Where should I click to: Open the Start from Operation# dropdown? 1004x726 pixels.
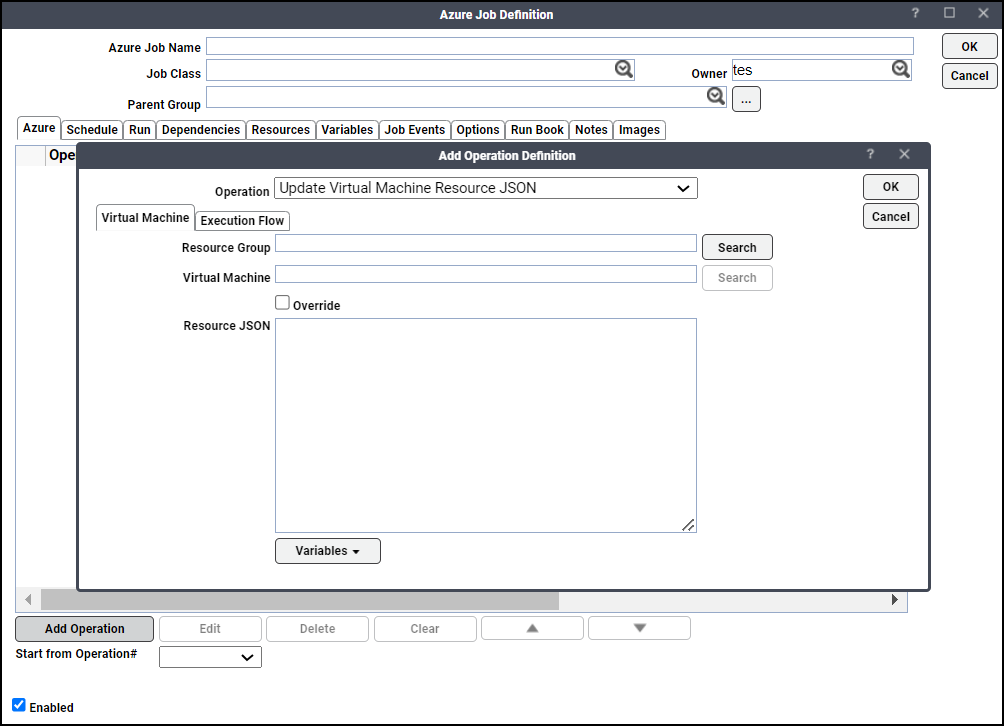pyautogui.click(x=211, y=657)
